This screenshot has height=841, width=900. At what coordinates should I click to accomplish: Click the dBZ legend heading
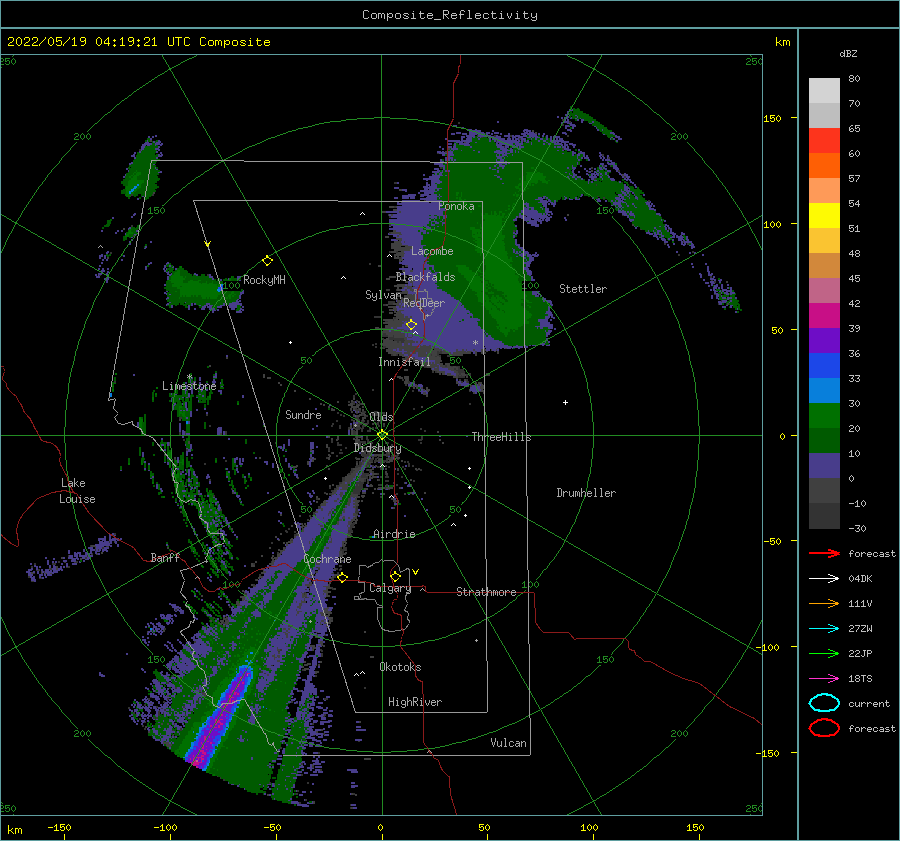tap(848, 53)
